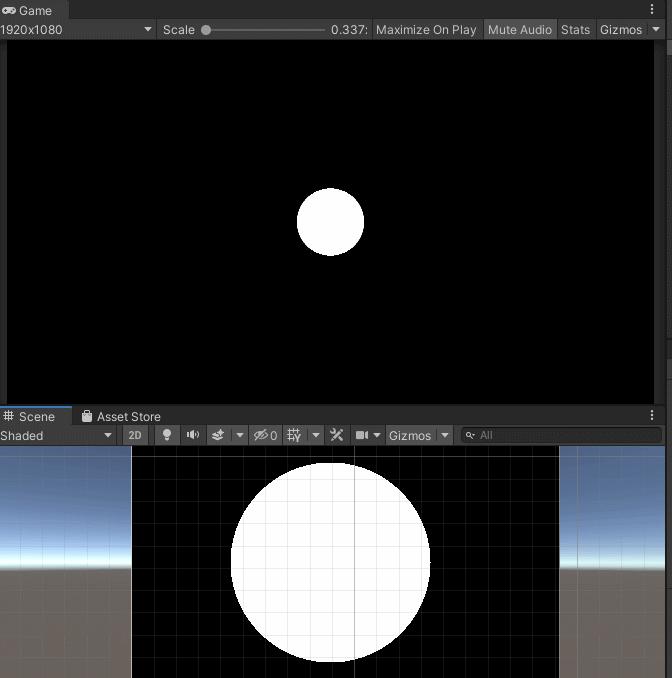Click the scene camera settings icon

(x=362, y=435)
